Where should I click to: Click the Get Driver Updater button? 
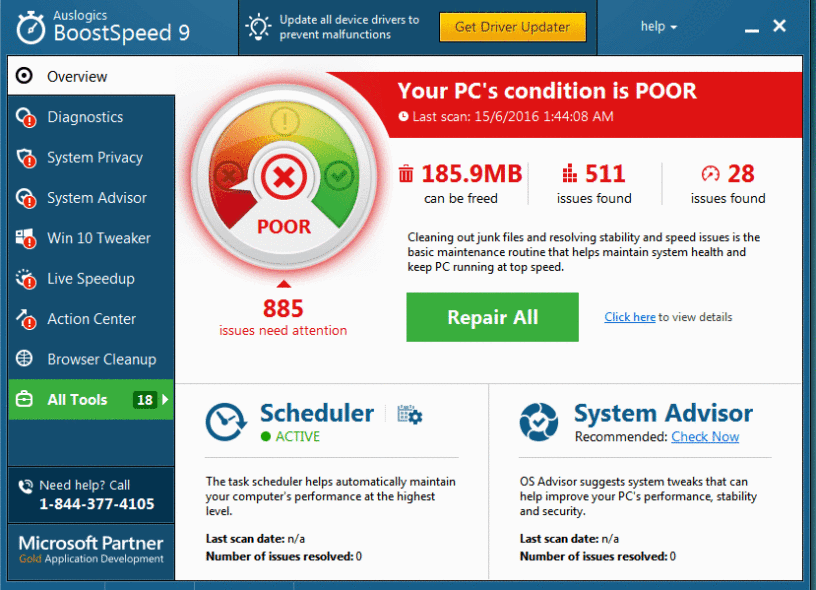[x=513, y=27]
